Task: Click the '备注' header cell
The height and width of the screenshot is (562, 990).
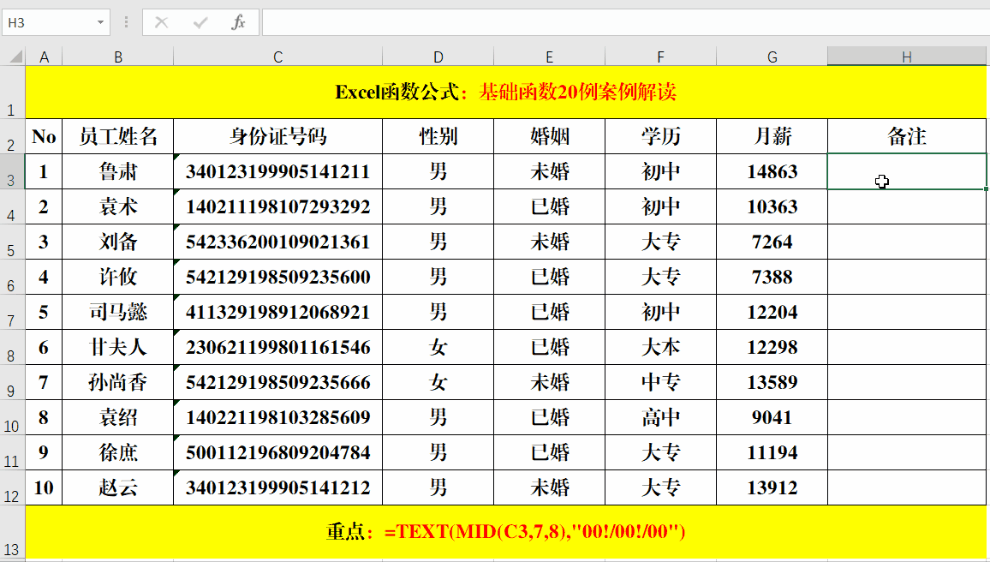Action: coord(907,136)
